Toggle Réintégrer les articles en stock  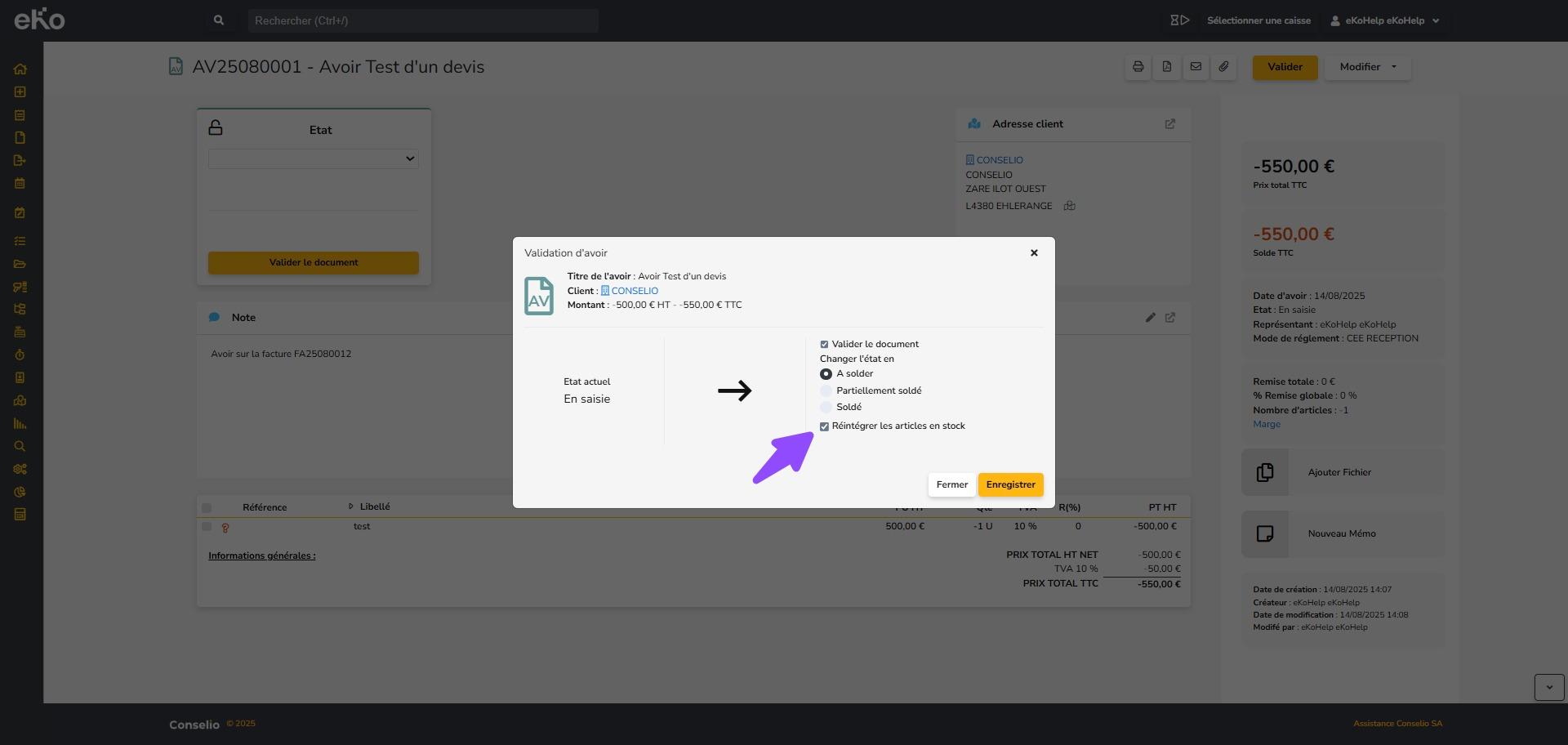pyautogui.click(x=824, y=426)
